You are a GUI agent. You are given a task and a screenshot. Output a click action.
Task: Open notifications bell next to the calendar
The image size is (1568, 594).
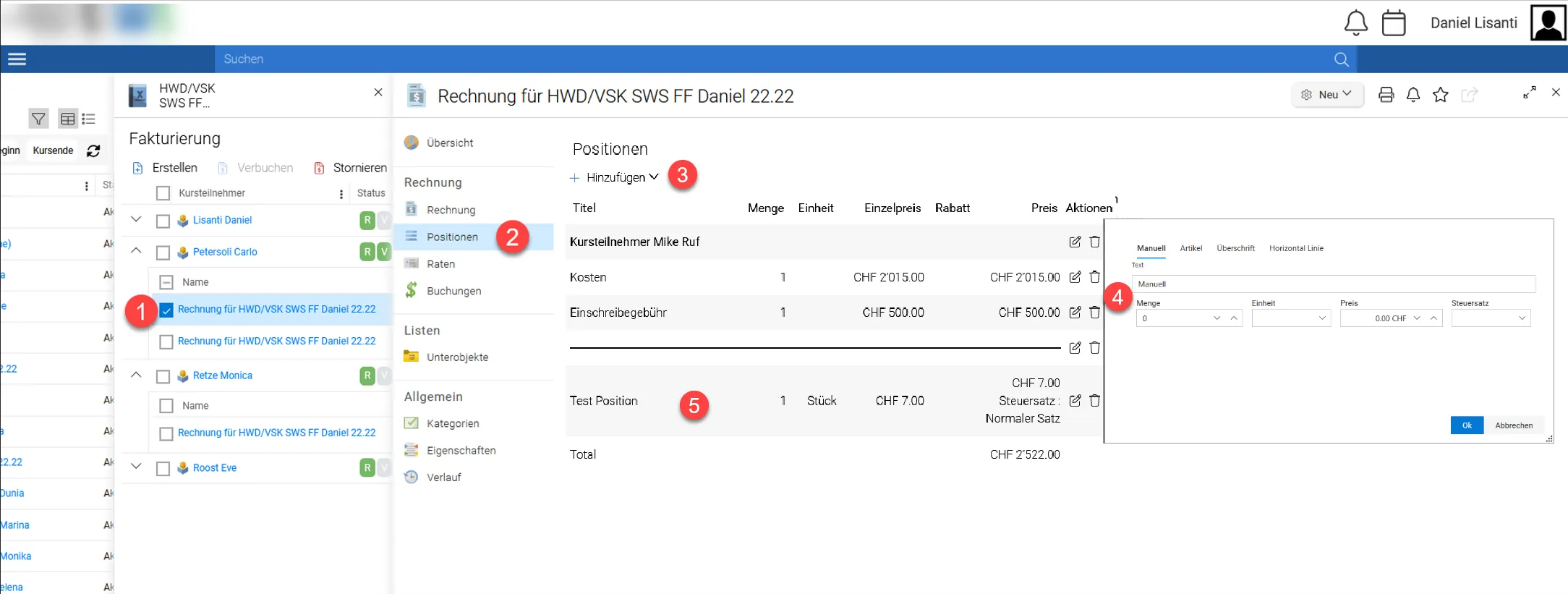[x=1355, y=23]
